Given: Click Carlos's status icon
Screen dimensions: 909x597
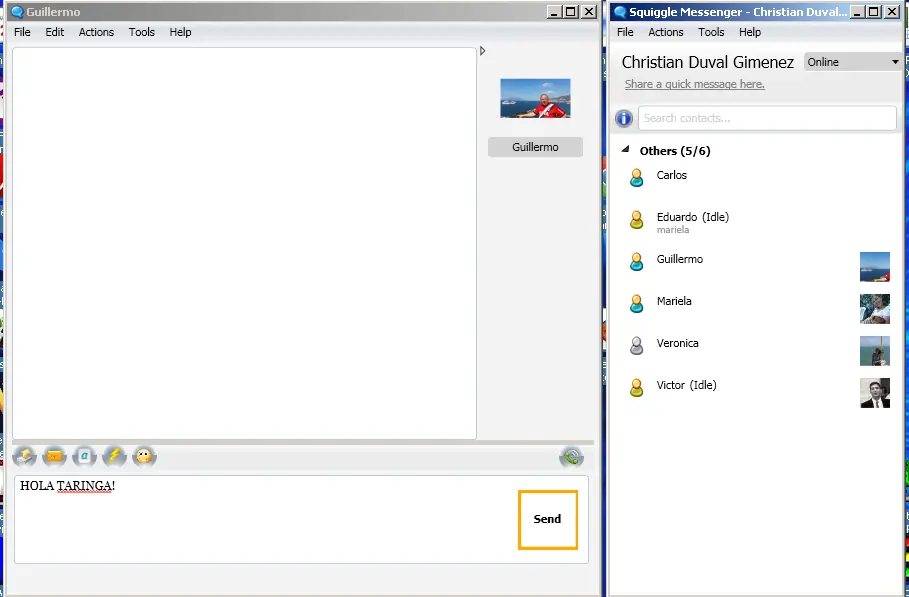Looking at the screenshot, I should (637, 177).
